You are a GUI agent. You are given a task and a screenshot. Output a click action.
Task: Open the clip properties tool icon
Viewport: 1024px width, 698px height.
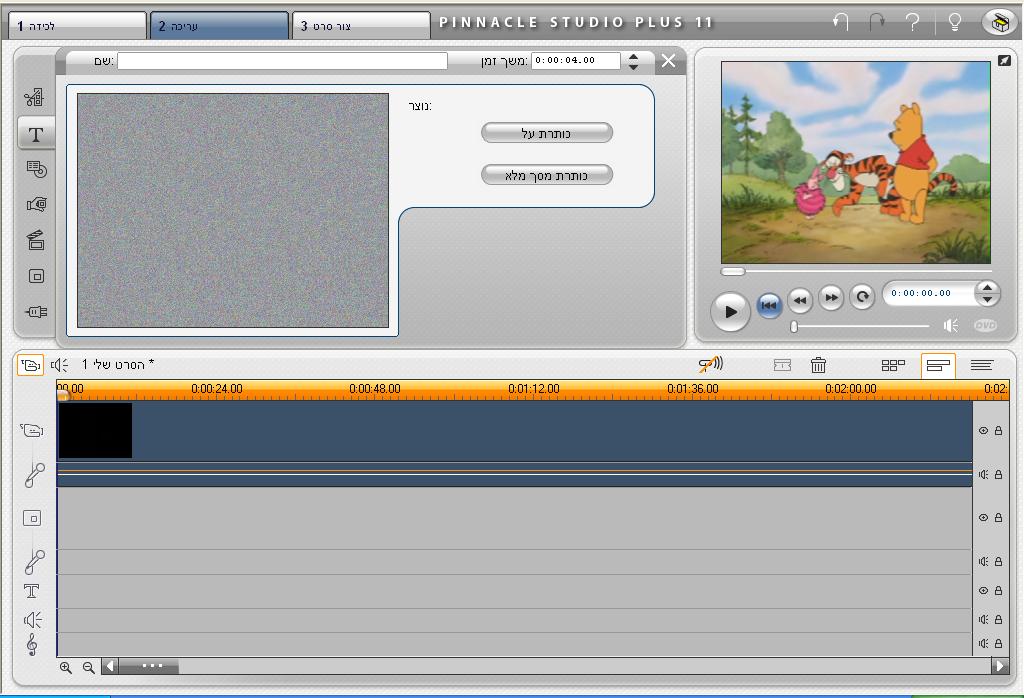tap(35, 98)
